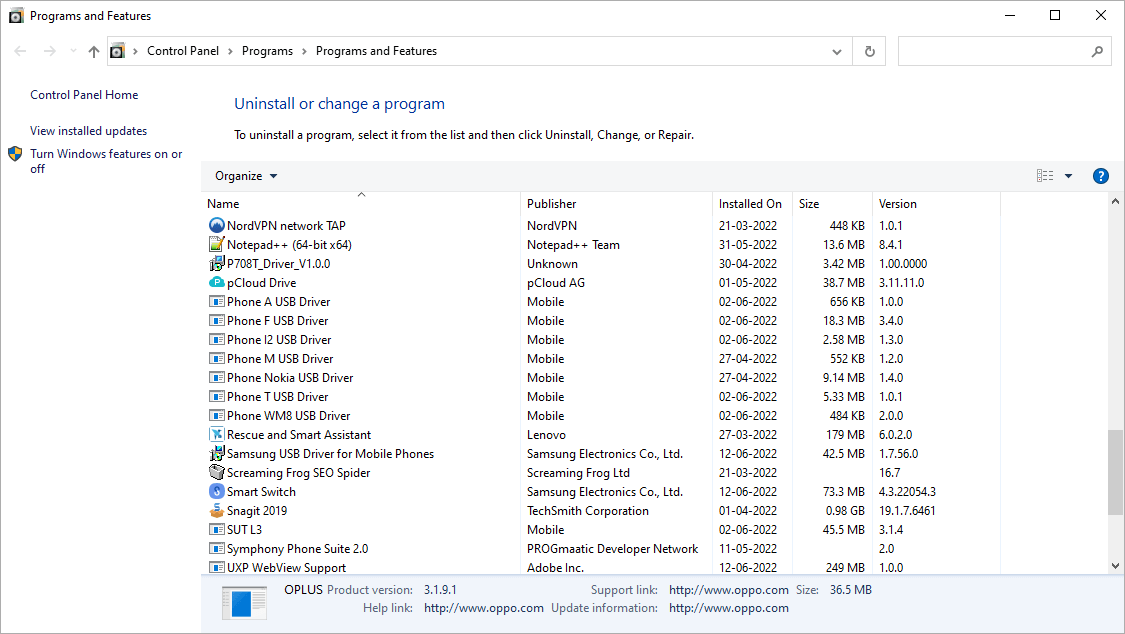Click the pCloud Drive icon
The image size is (1125, 634).
[x=217, y=283]
